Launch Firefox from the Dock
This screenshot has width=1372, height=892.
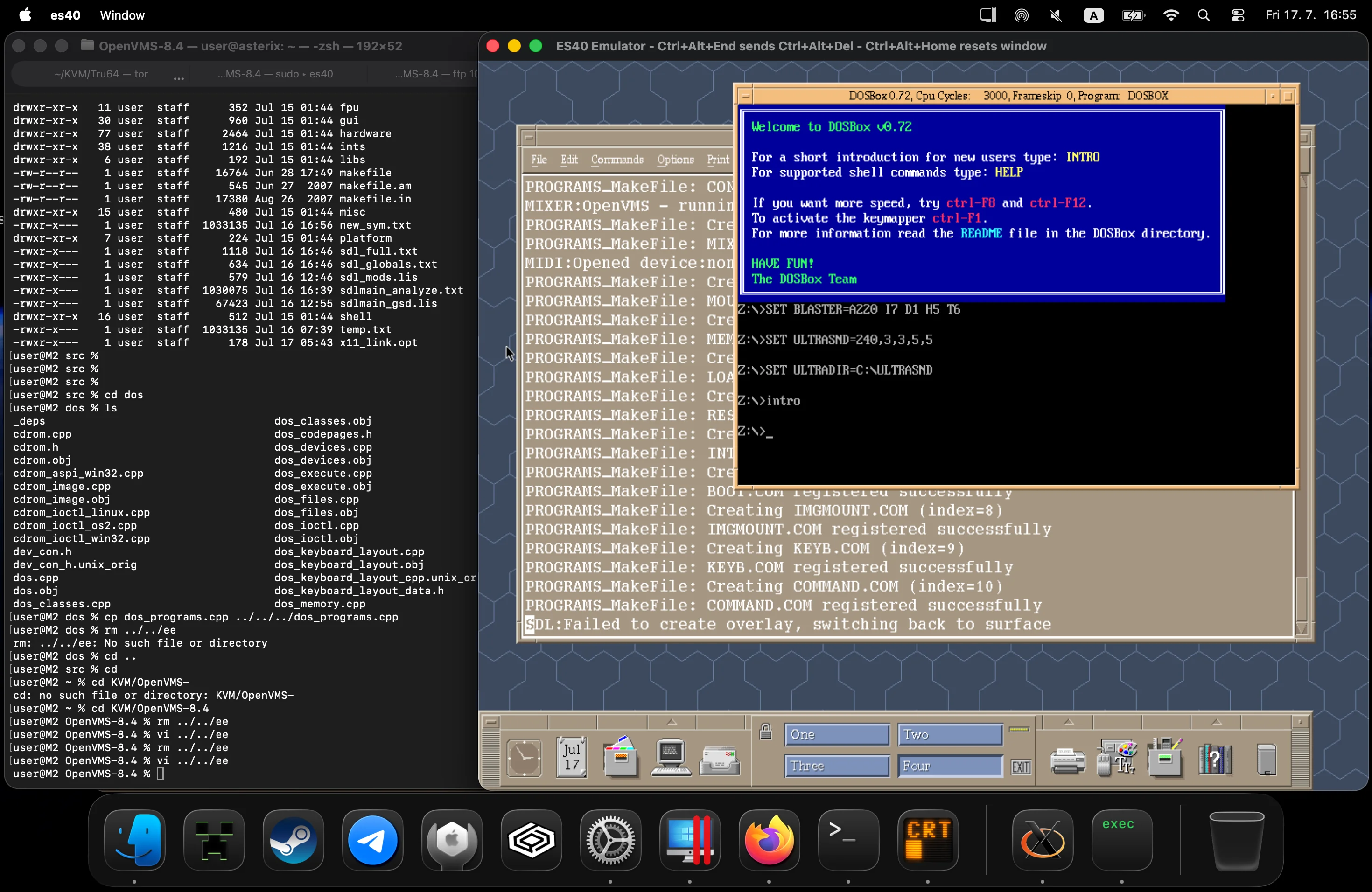(769, 840)
